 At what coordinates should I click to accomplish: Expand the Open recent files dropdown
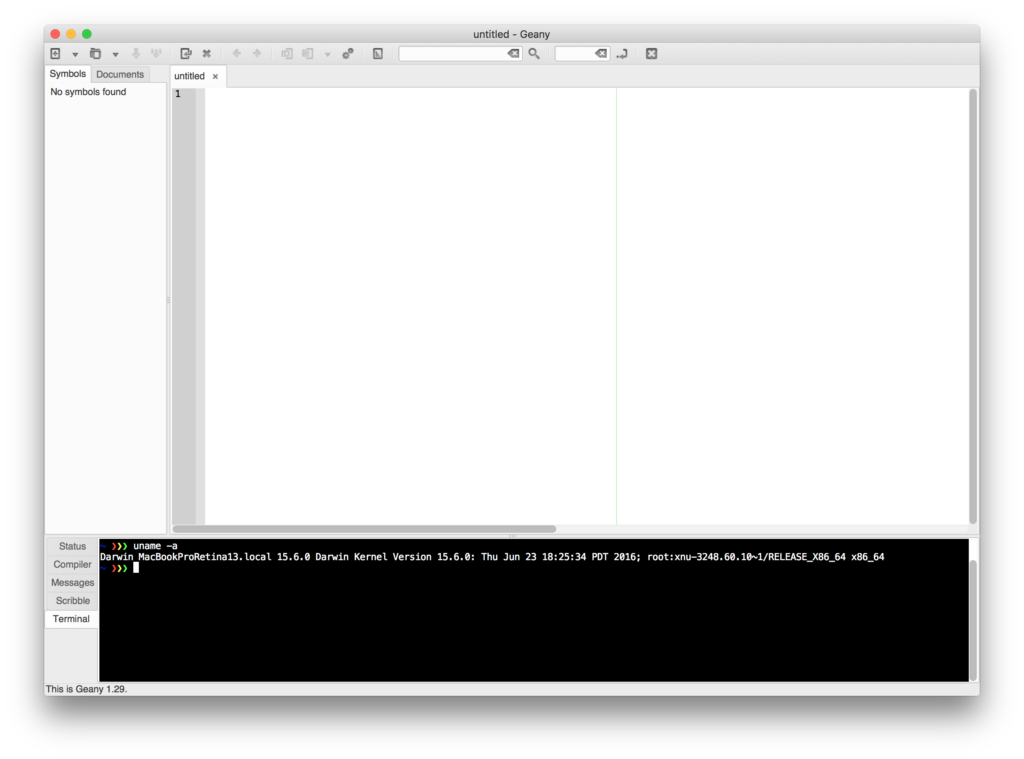click(x=115, y=53)
